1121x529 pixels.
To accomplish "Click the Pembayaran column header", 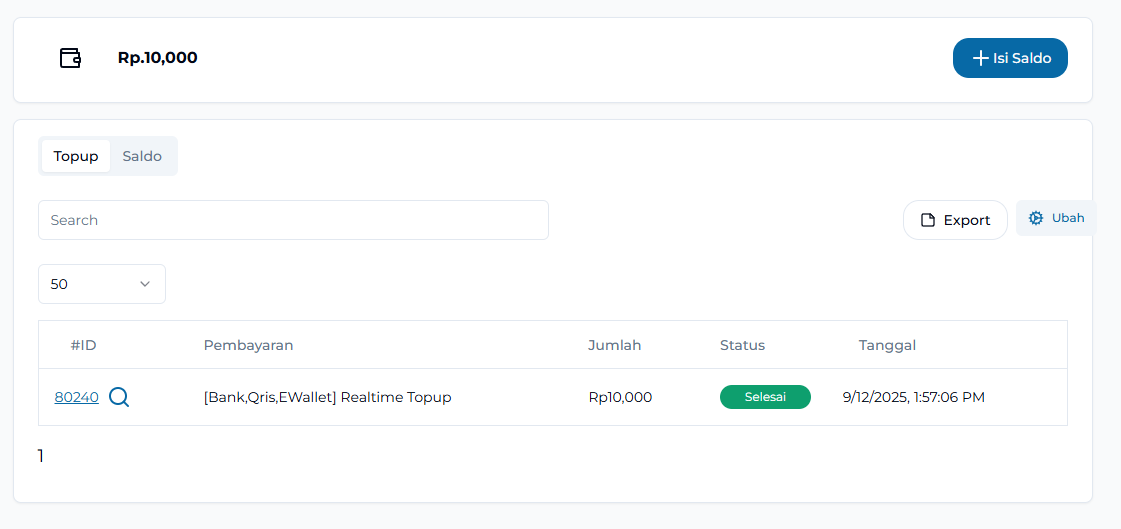I will (x=248, y=345).
